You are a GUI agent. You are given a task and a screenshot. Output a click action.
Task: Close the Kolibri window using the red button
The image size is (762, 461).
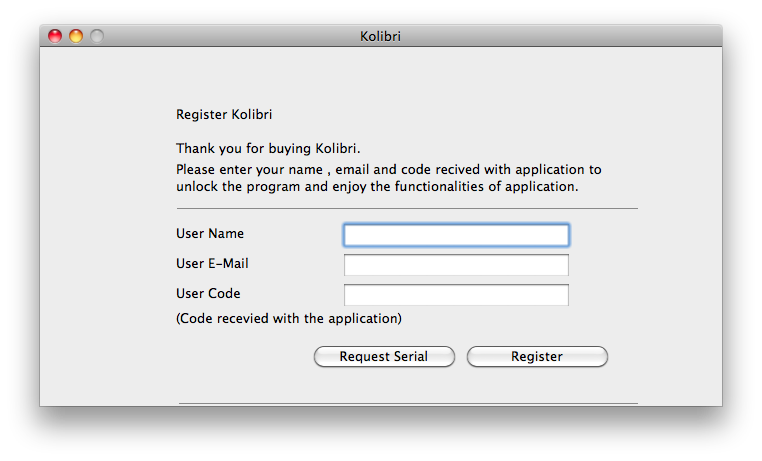[55, 36]
